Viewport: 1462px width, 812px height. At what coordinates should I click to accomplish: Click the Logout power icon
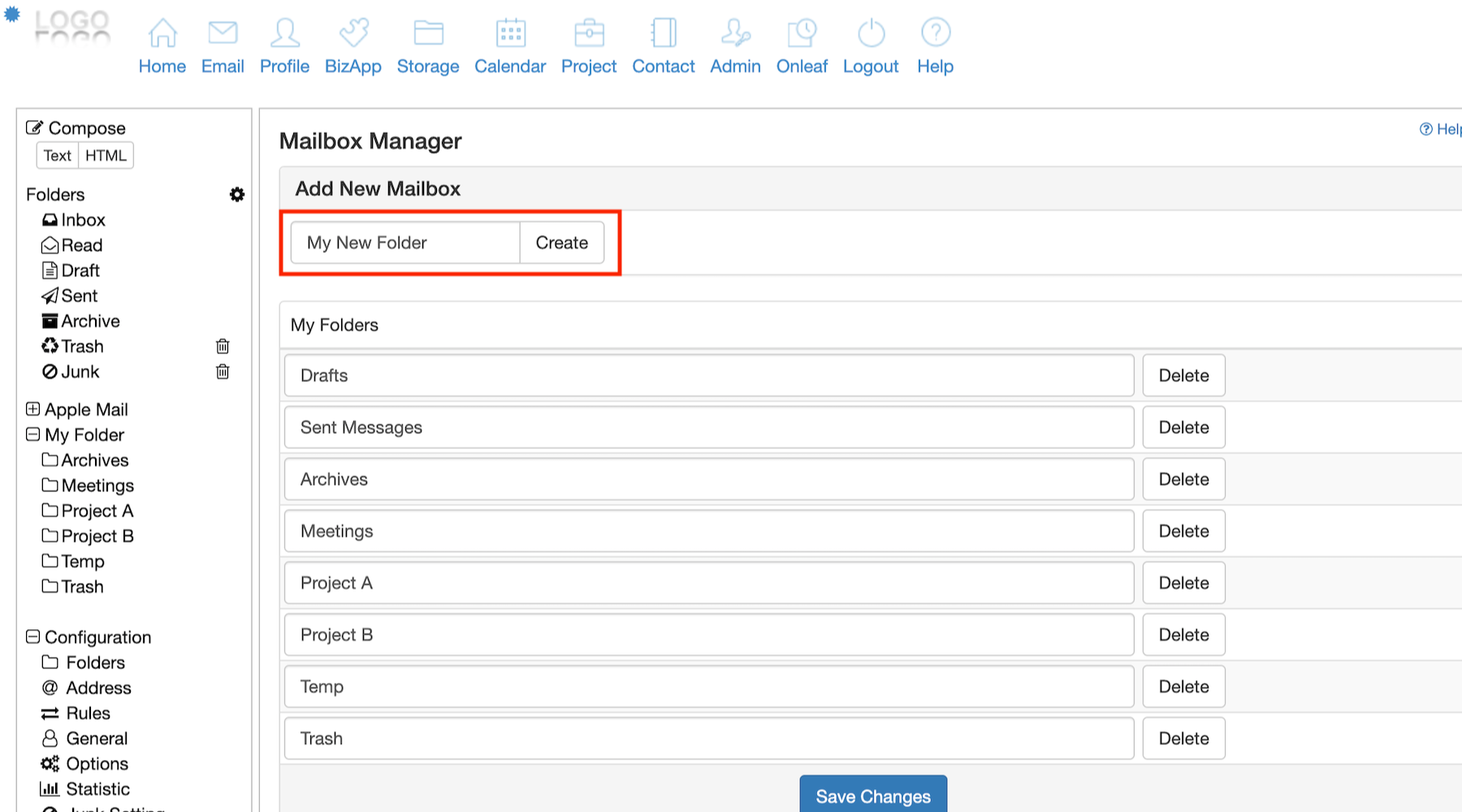pyautogui.click(x=871, y=33)
